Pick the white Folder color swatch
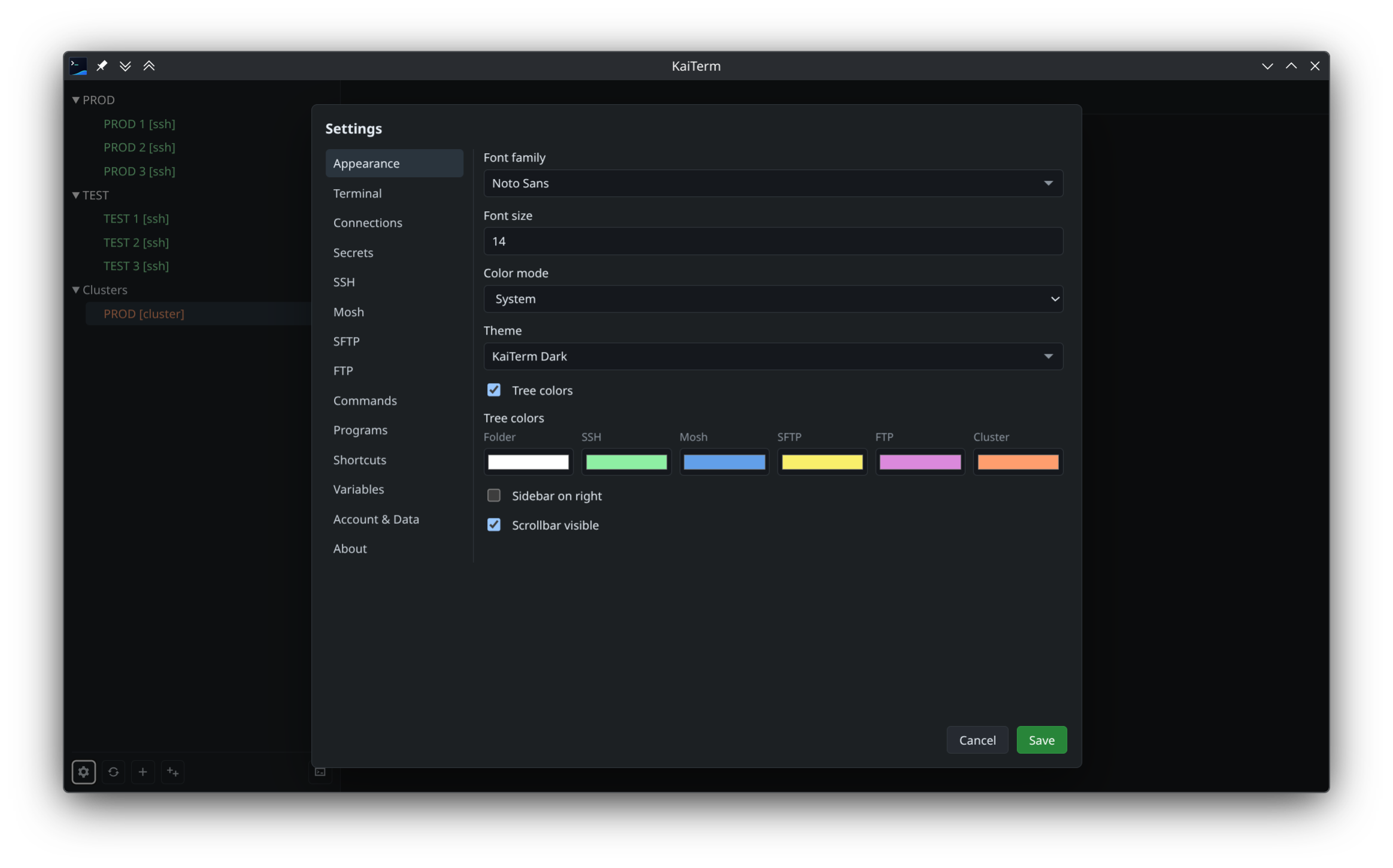 point(528,462)
